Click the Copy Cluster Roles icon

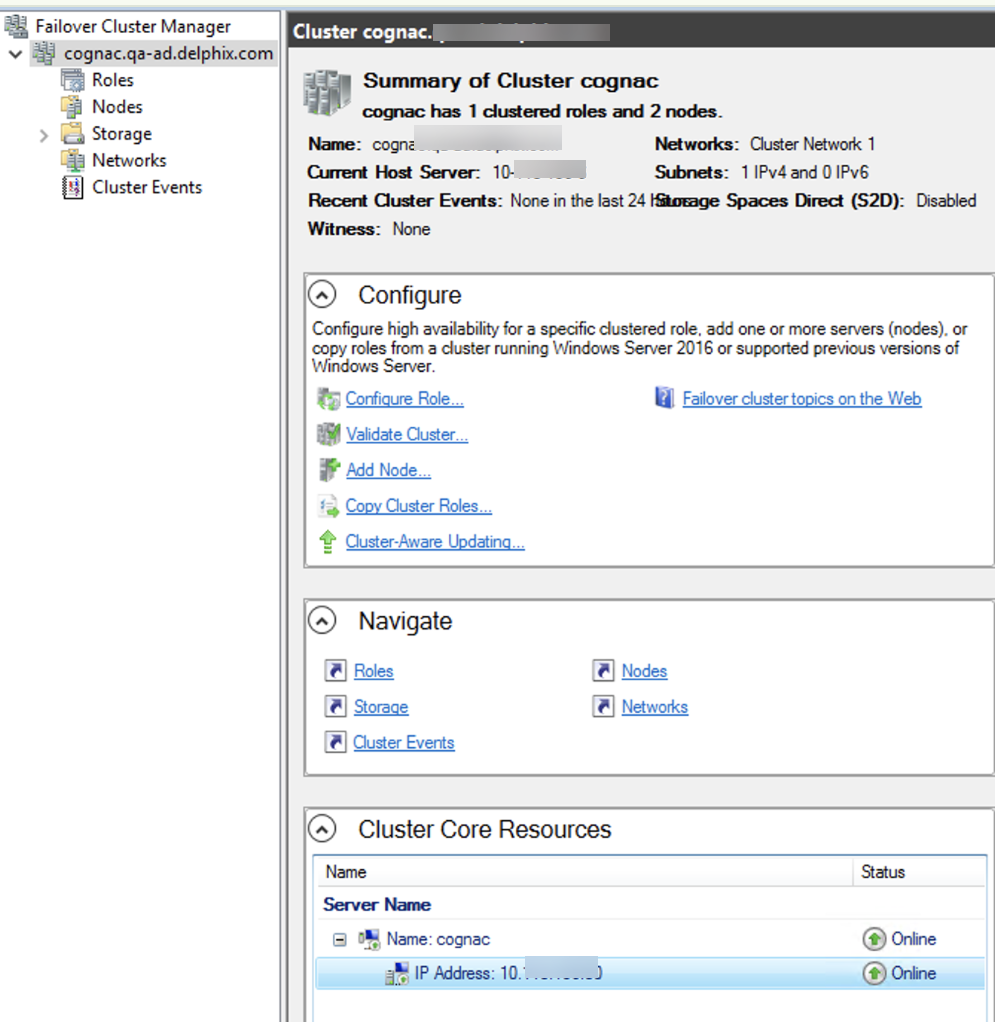tap(328, 506)
